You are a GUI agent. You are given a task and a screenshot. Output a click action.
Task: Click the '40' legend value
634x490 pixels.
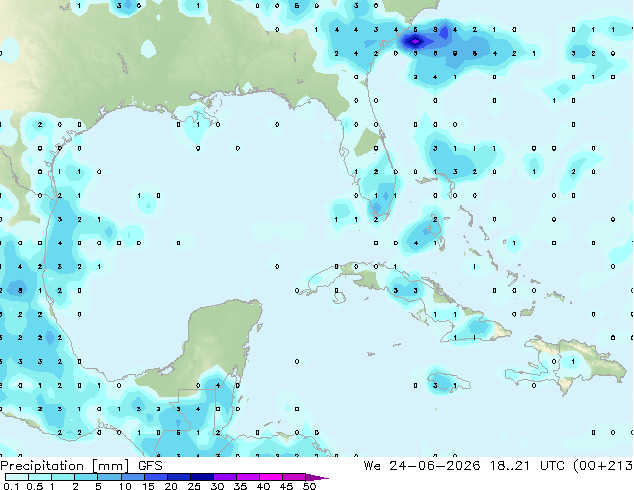pos(263,486)
